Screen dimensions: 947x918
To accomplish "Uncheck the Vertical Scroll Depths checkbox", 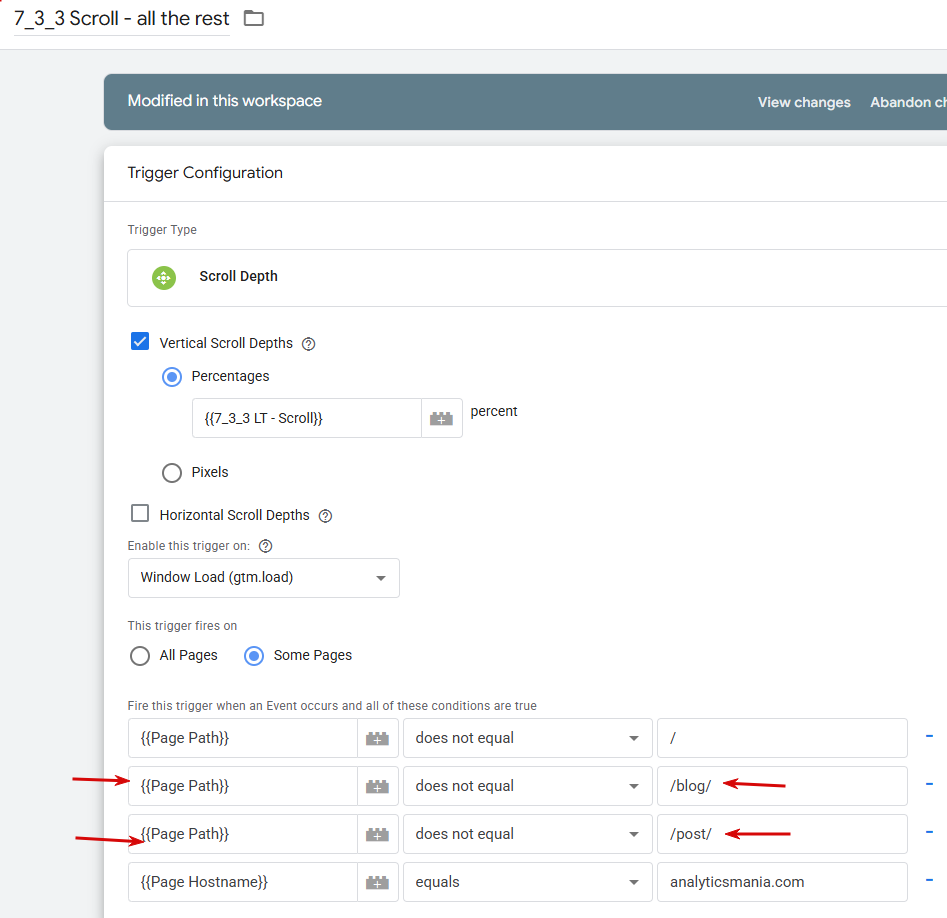I will [140, 342].
